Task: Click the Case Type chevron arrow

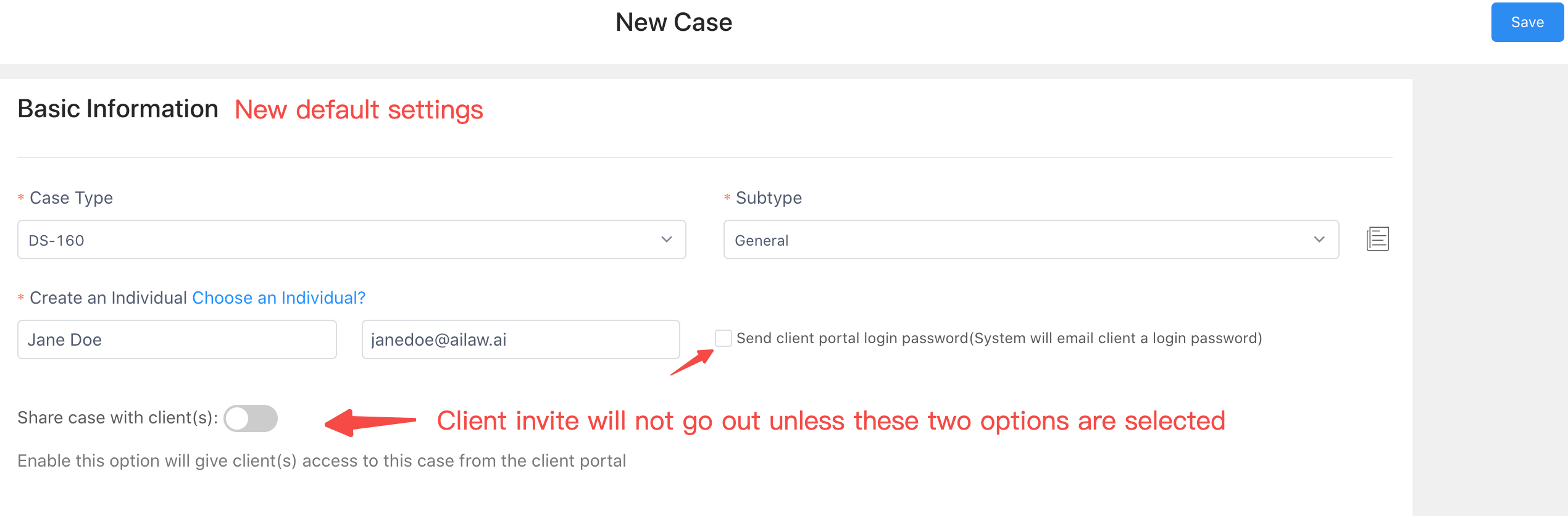Action: point(666,239)
